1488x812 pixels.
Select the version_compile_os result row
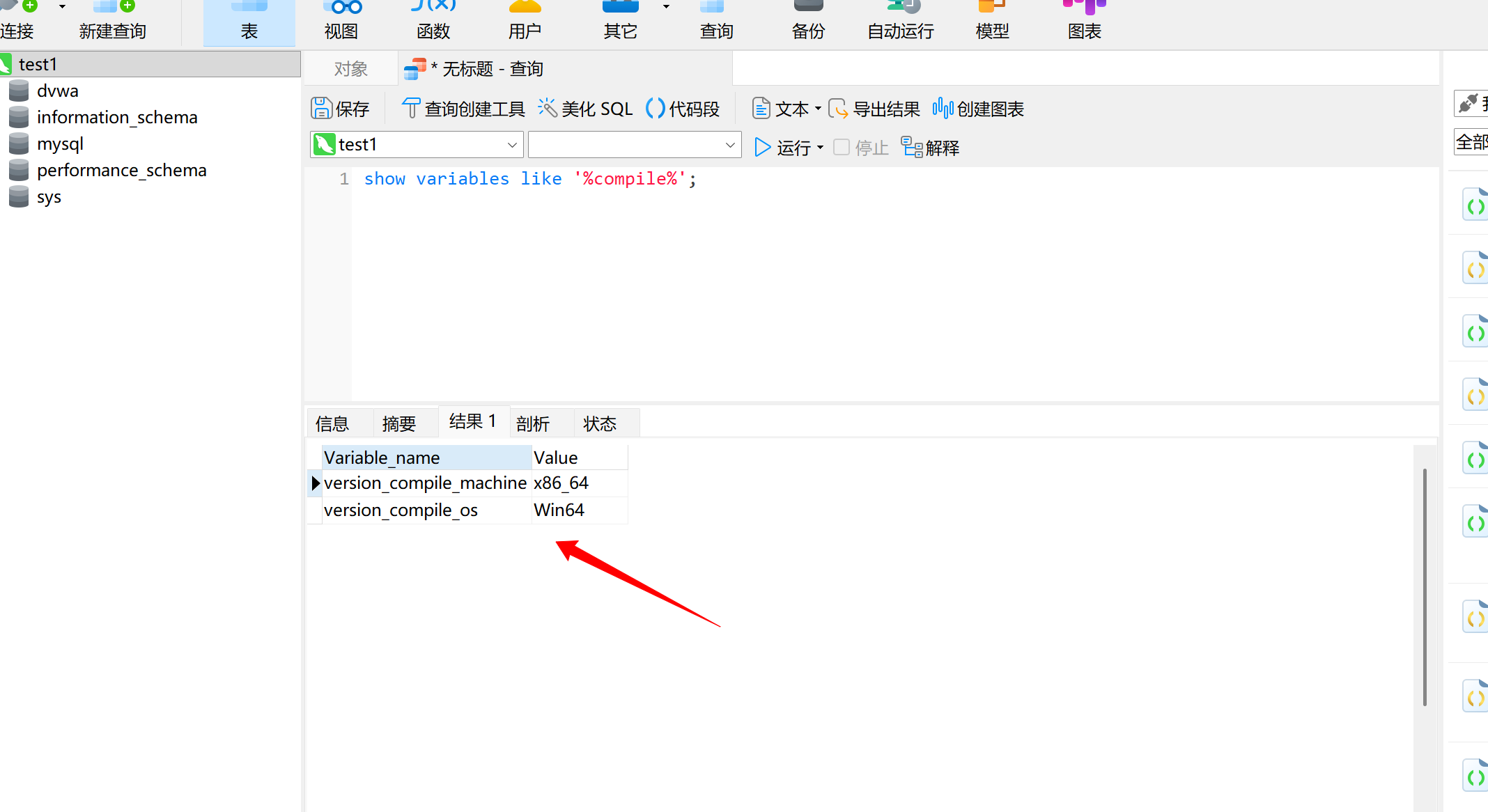401,510
